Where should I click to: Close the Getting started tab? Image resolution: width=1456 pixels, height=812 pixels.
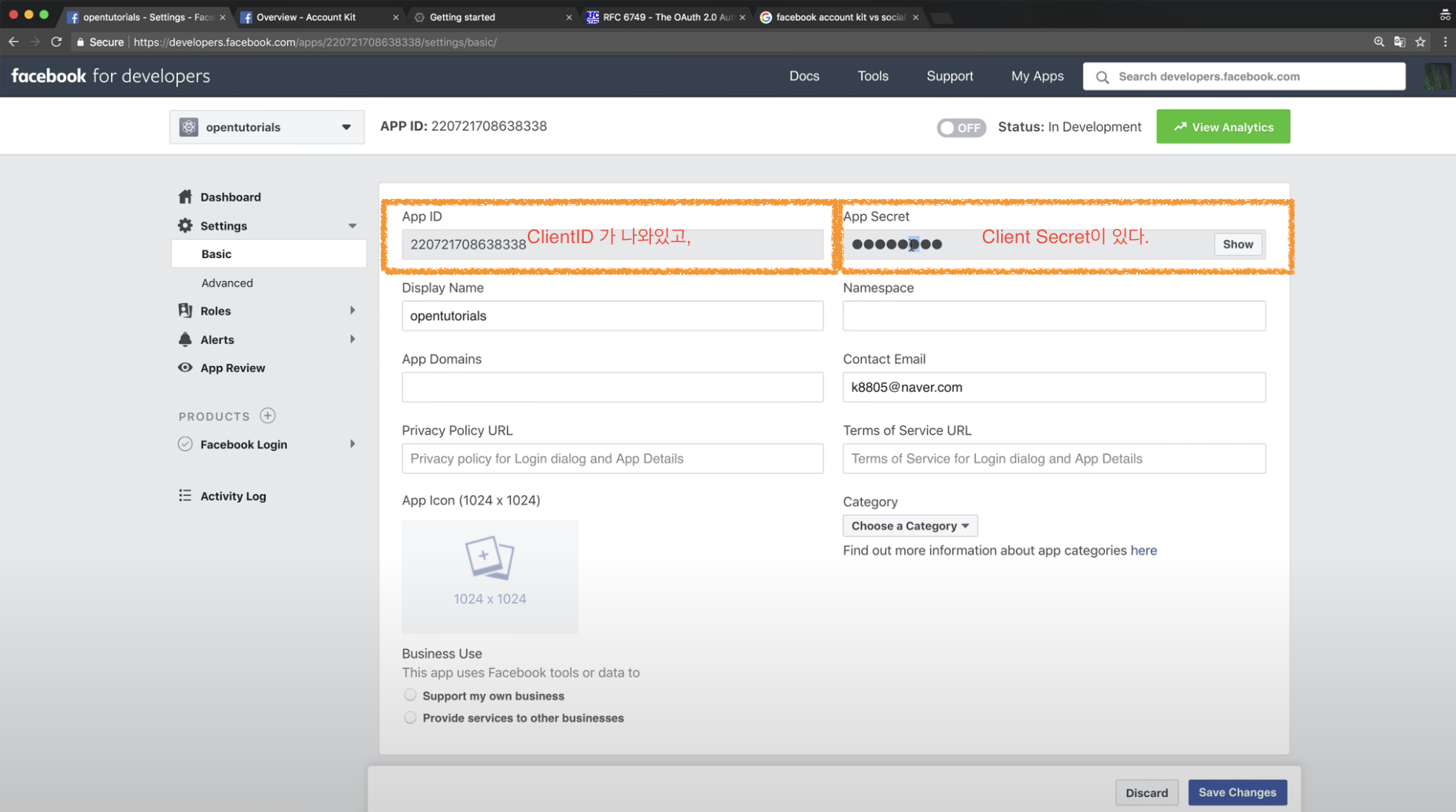tap(569, 17)
